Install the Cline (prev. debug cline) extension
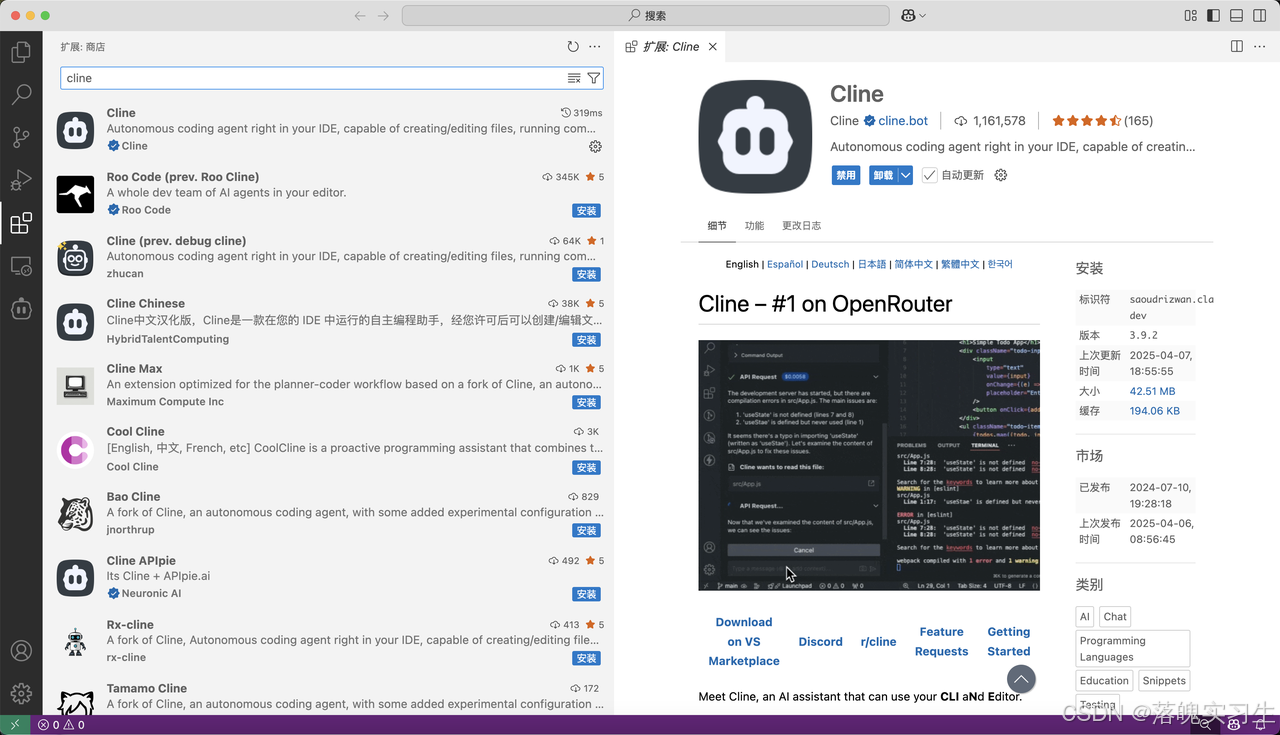 (x=587, y=275)
